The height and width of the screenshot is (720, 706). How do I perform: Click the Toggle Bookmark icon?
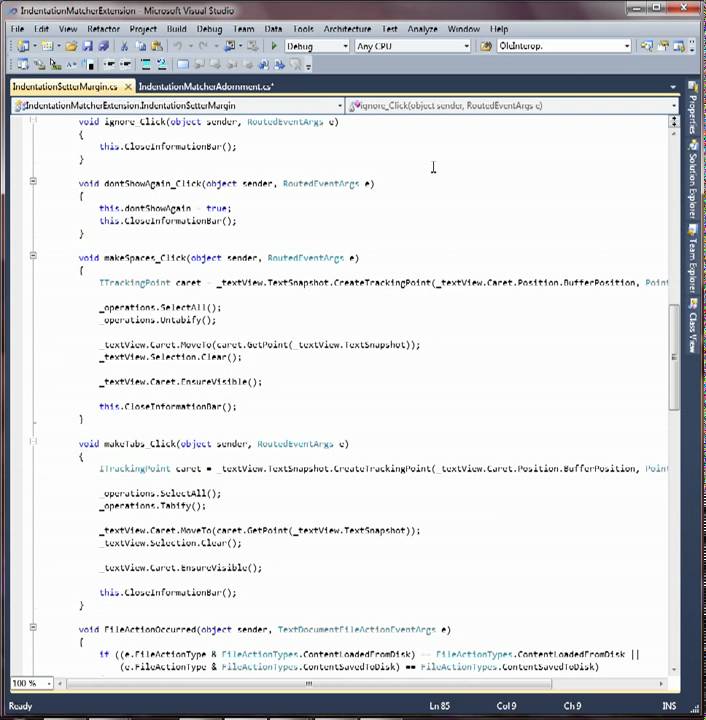(x=183, y=65)
